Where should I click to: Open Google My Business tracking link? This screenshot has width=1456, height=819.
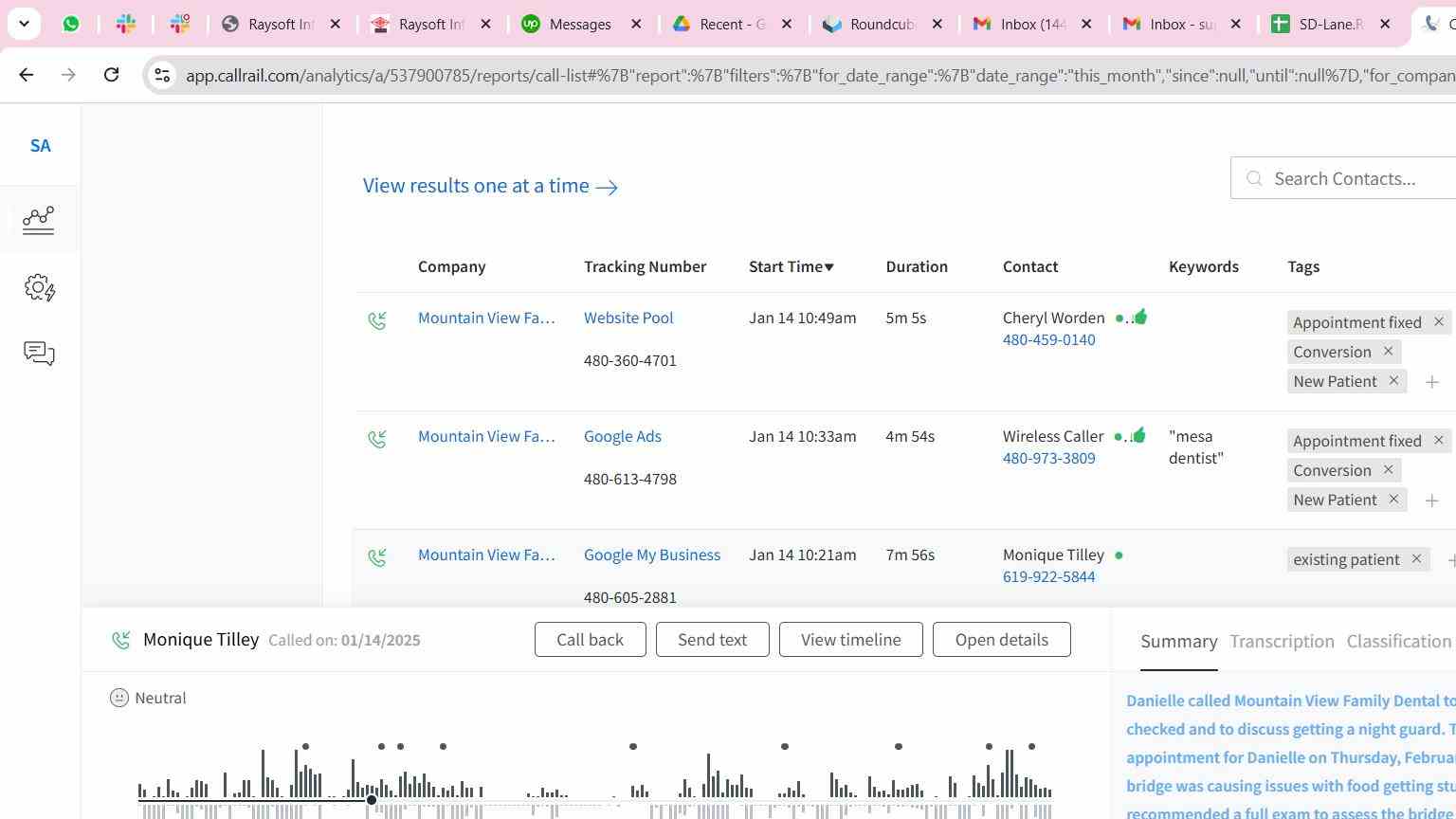pyautogui.click(x=652, y=555)
